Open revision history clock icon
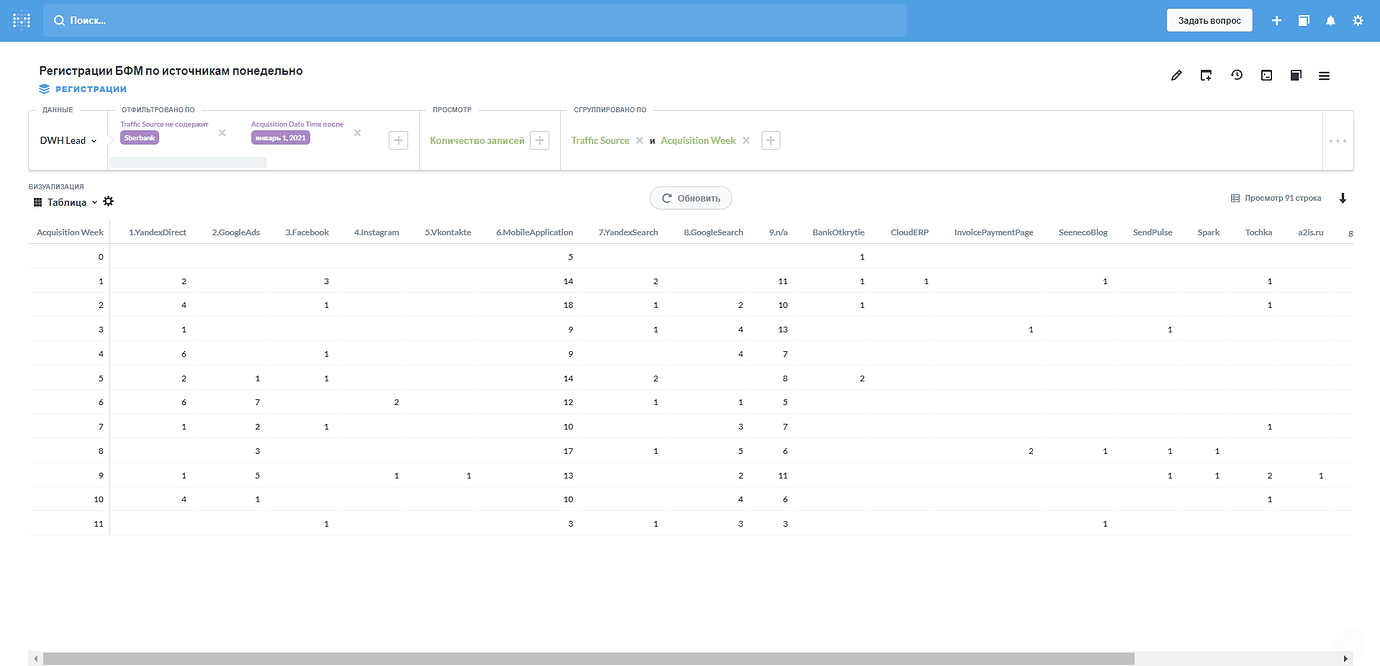 pos(1236,75)
